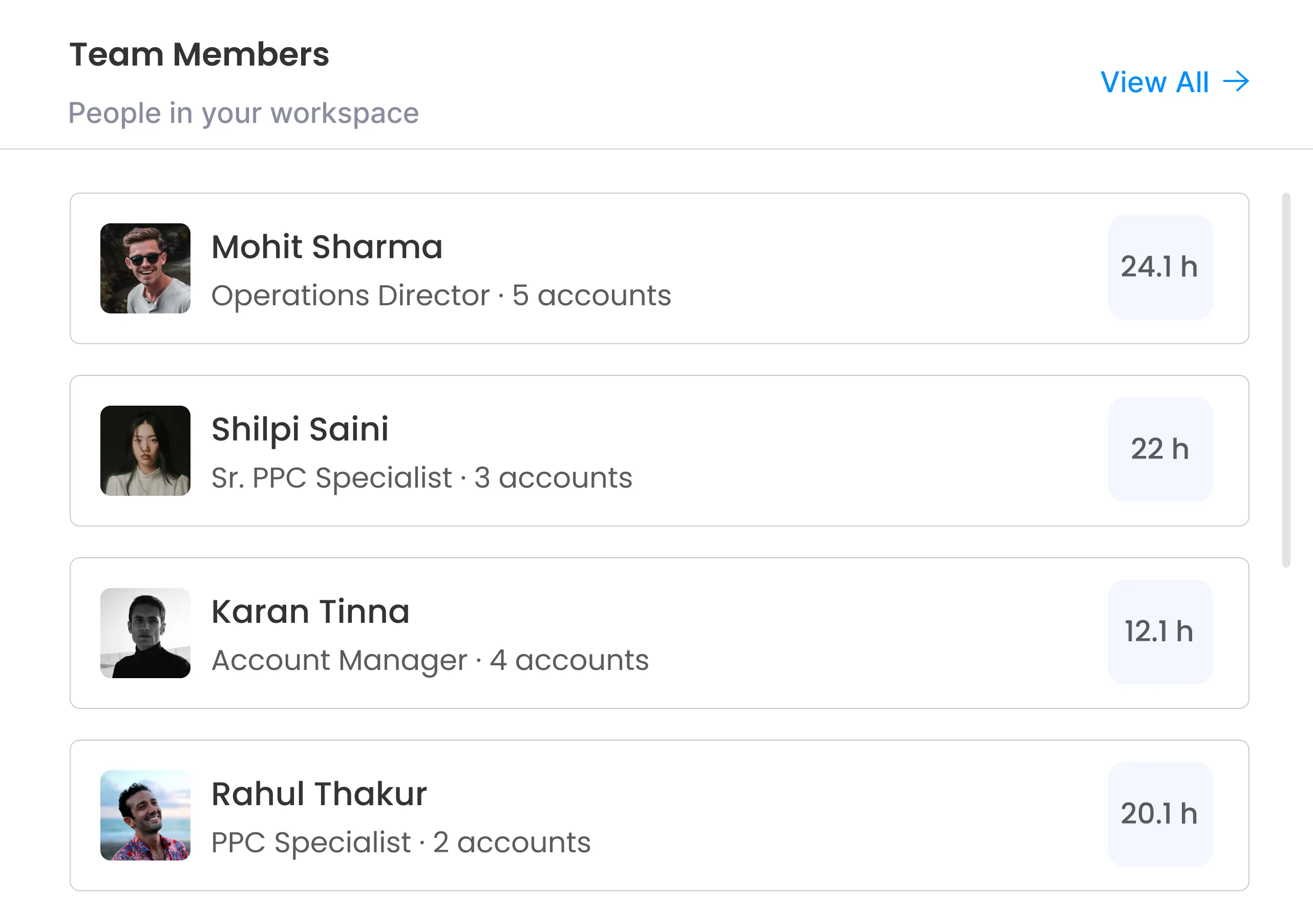Screen dimensions: 1313x924
Task: Select the Rahul Thakur name
Action: tap(319, 794)
